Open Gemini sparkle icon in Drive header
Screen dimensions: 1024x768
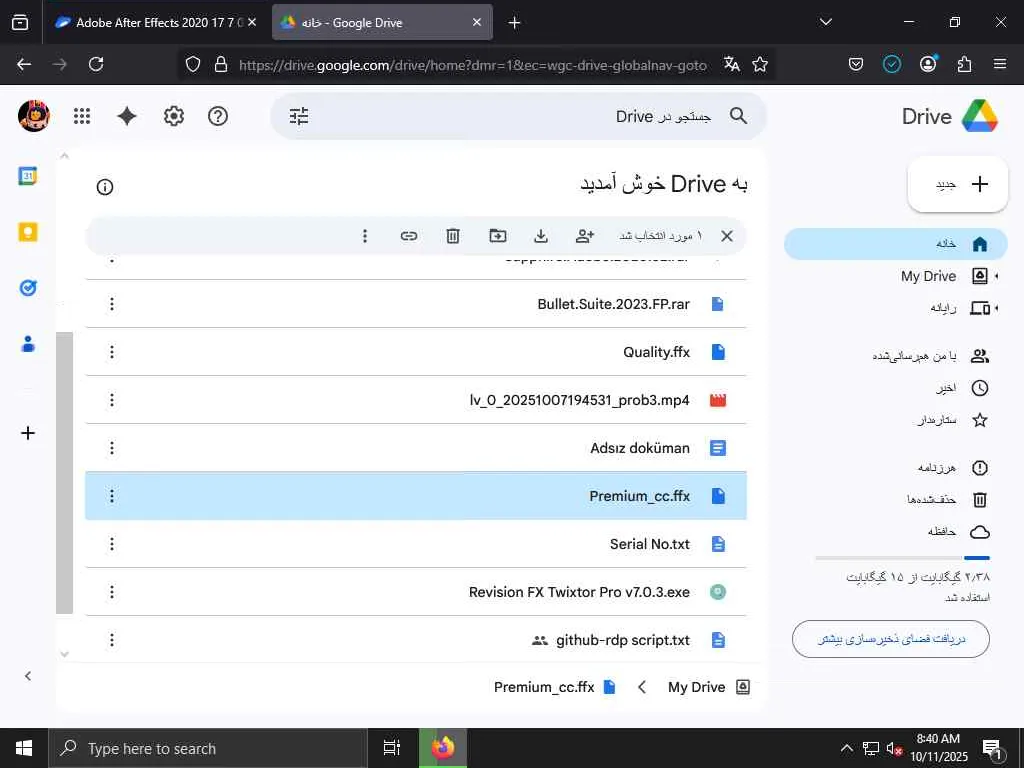pyautogui.click(x=127, y=116)
